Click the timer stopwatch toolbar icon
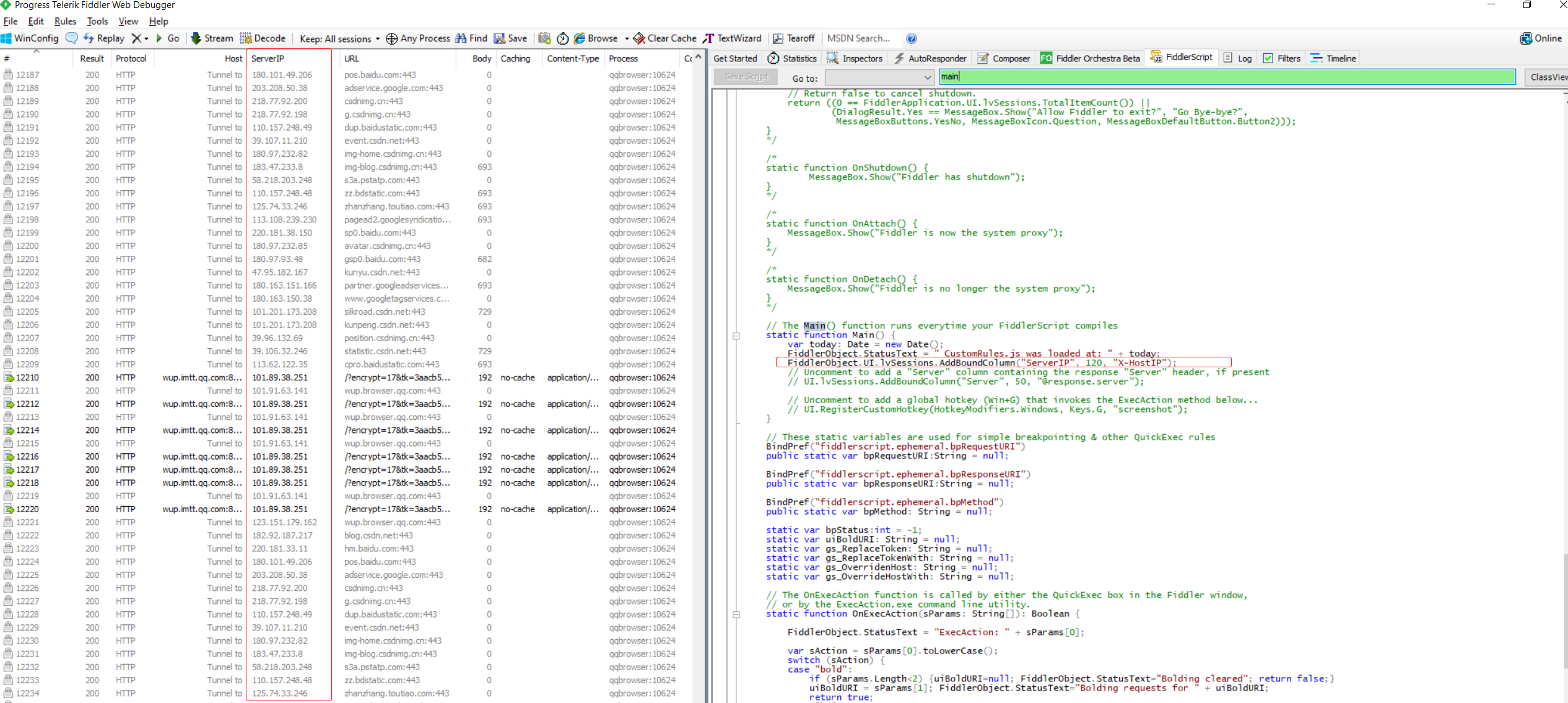The height and width of the screenshot is (703, 1568). 562,38
